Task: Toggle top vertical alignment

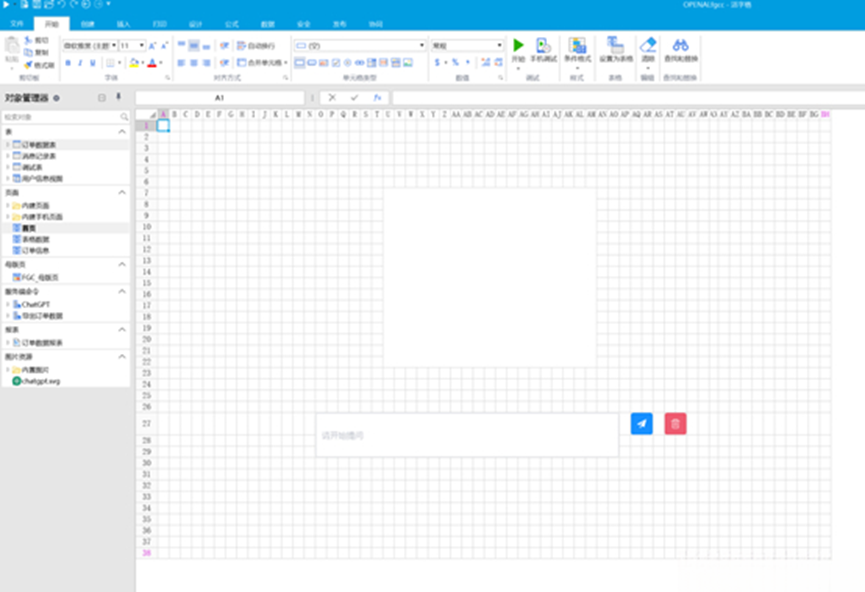Action: (181, 46)
